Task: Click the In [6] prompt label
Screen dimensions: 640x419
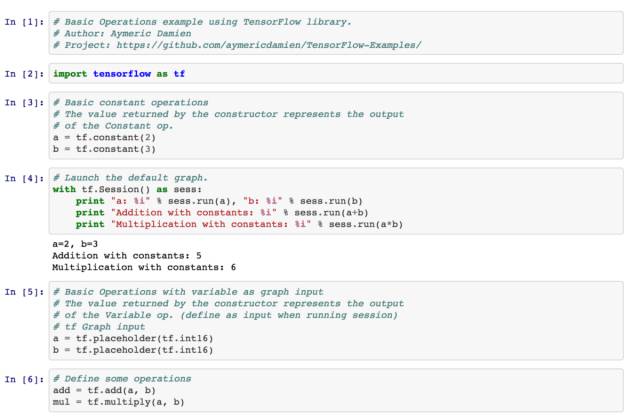Action: pos(24,379)
